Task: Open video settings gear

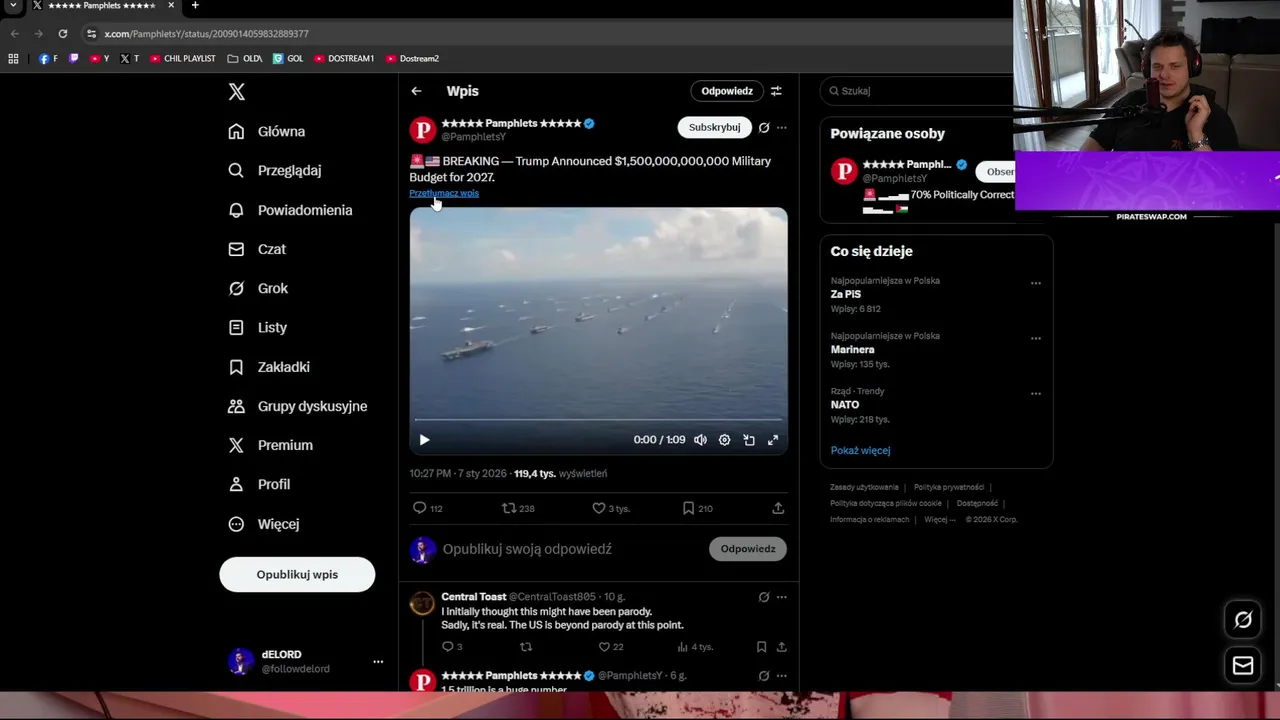Action: pyautogui.click(x=724, y=440)
